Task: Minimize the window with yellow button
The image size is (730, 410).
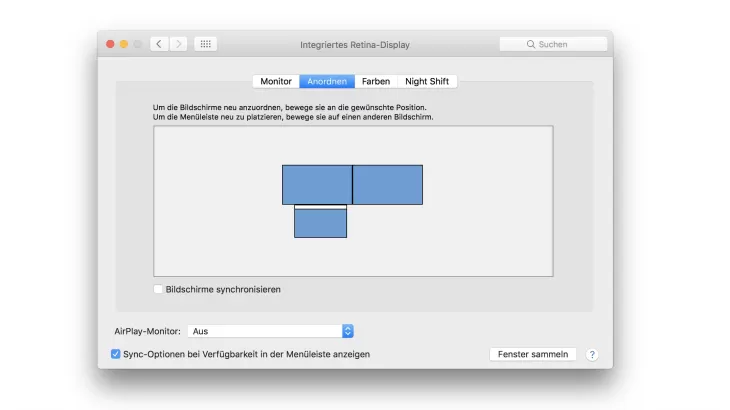Action: (124, 44)
